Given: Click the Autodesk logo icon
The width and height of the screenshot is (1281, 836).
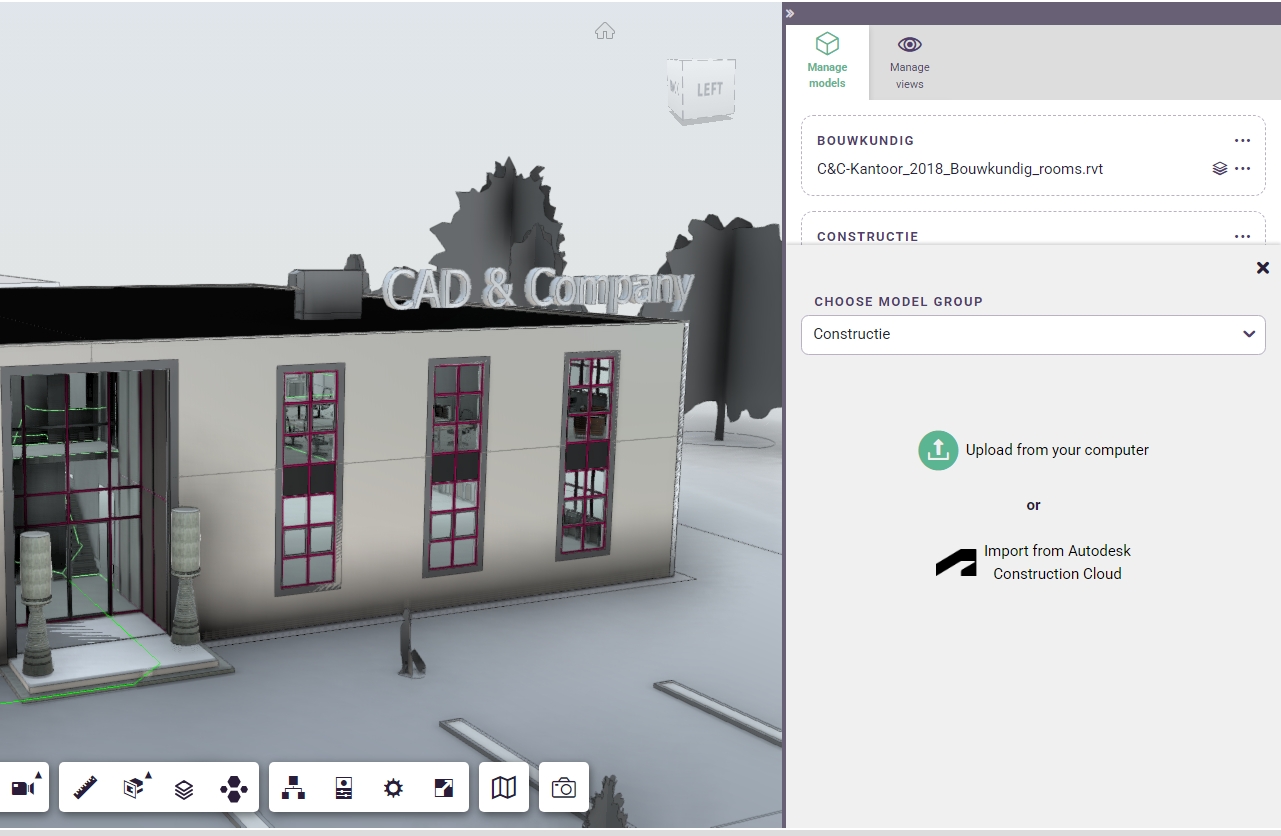Looking at the screenshot, I should [956, 562].
